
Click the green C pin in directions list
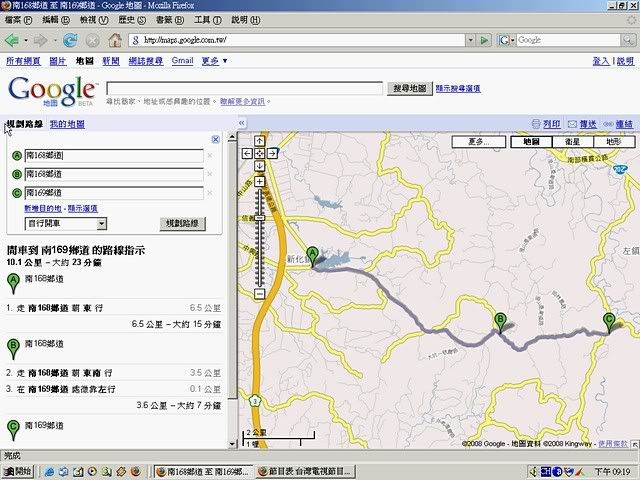click(13, 430)
